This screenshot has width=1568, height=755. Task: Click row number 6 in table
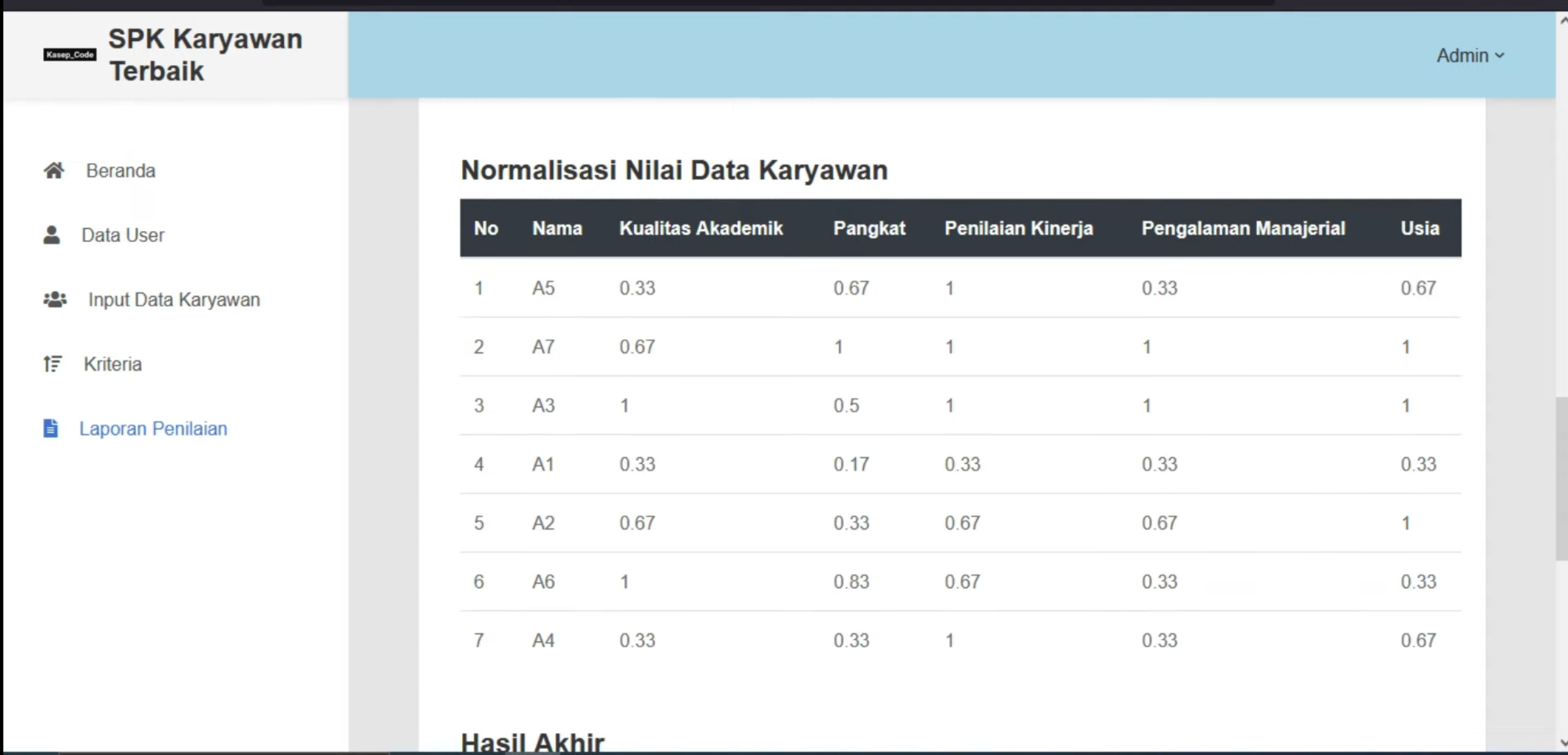[x=479, y=581]
